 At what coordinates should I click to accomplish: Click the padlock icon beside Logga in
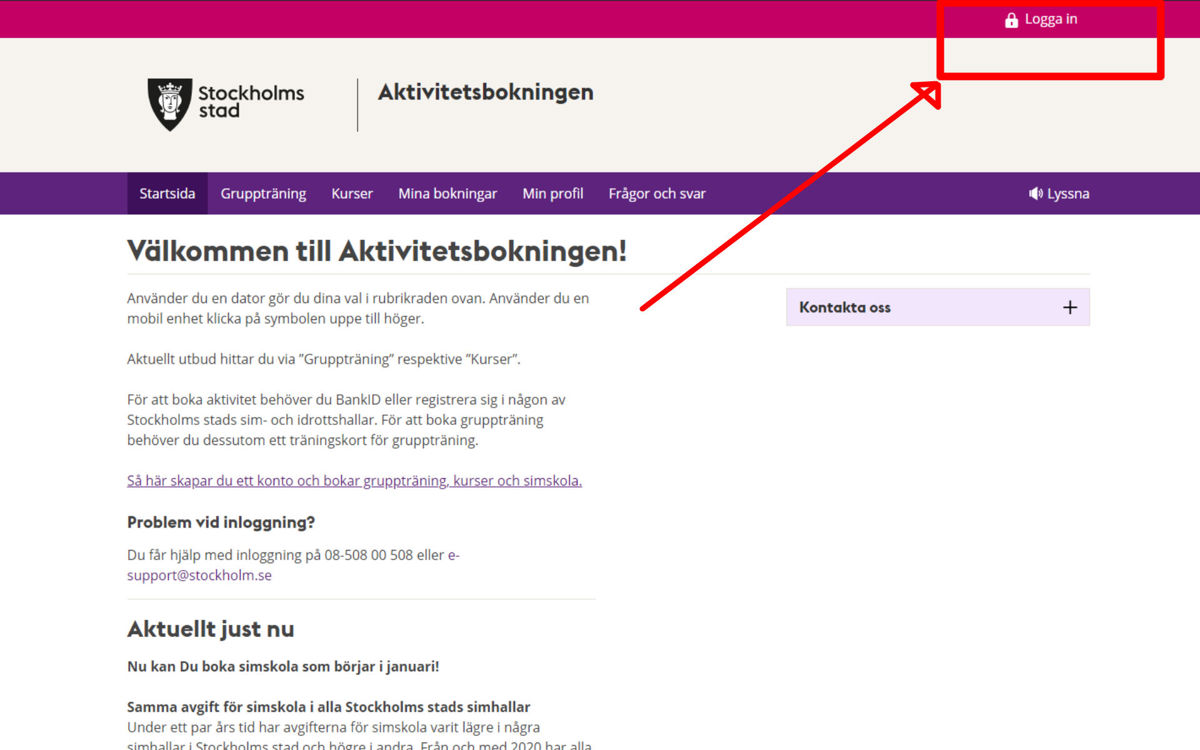tap(1011, 18)
